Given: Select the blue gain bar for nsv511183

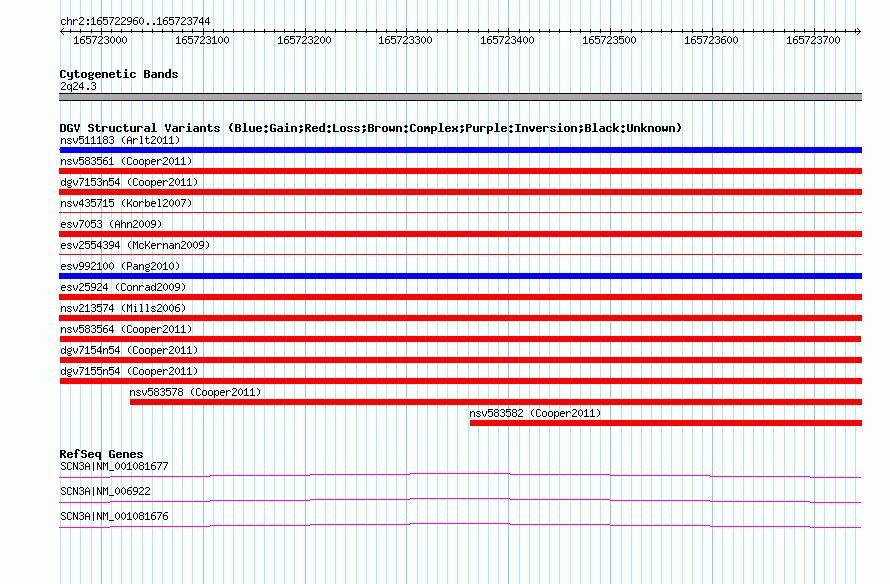Looking at the screenshot, I should coord(460,150).
